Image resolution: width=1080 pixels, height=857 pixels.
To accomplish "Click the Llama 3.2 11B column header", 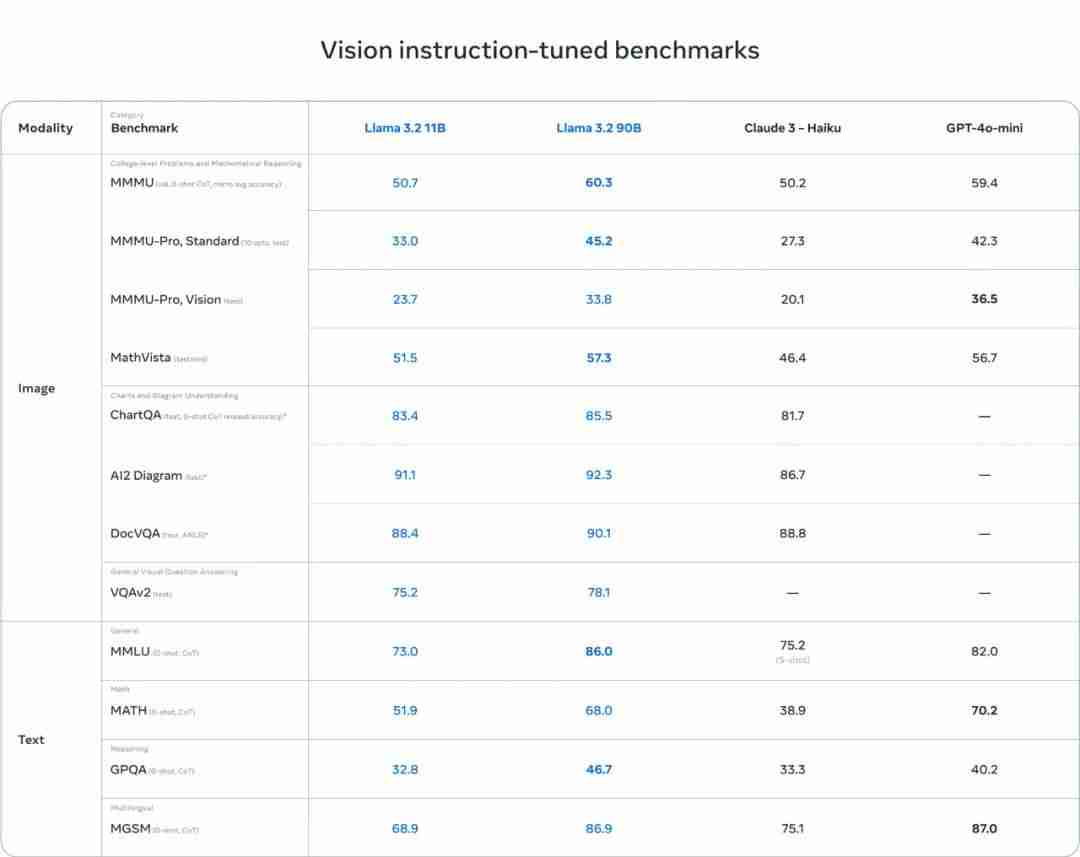I will point(405,128).
